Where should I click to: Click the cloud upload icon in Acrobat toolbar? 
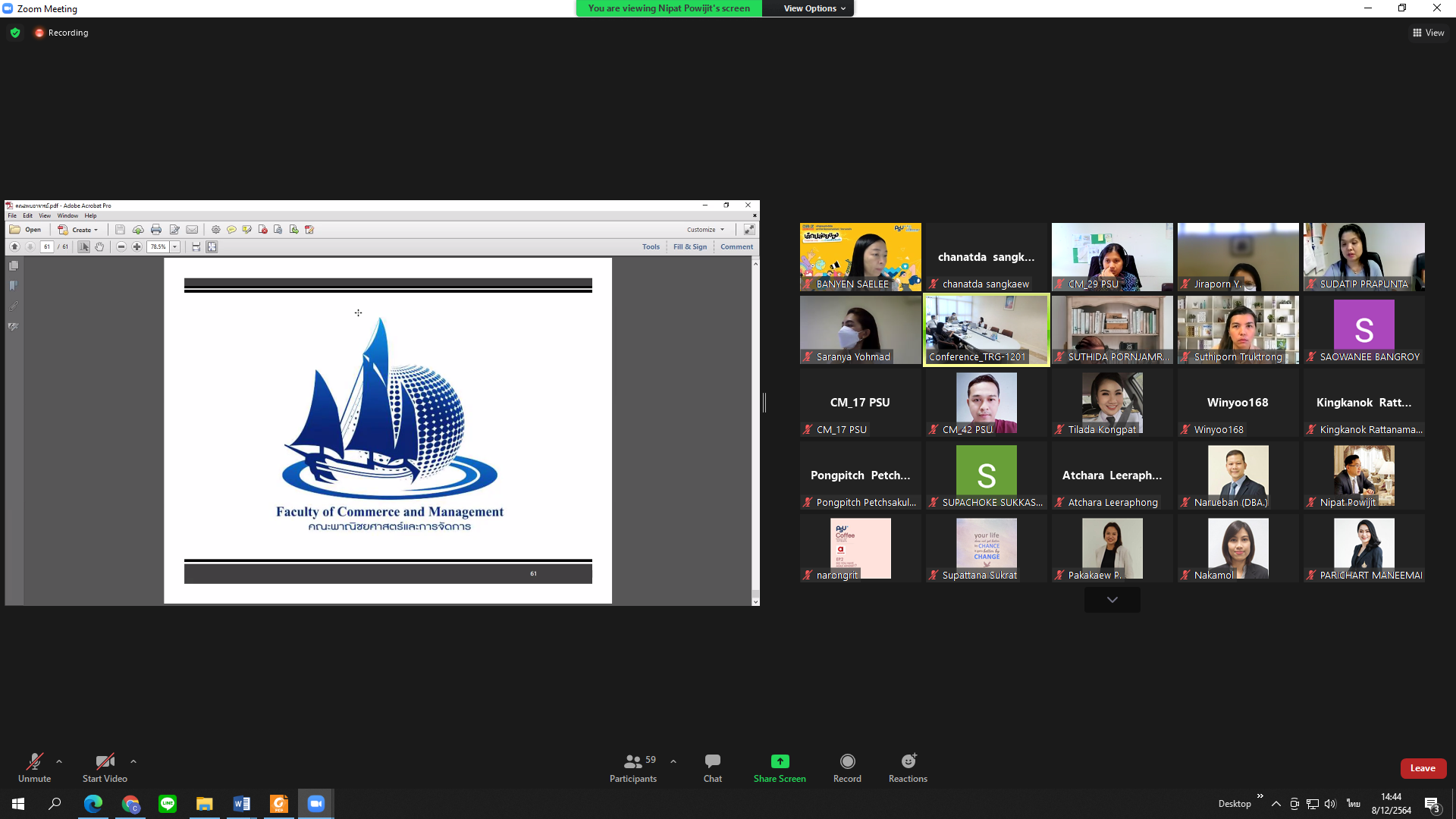pyautogui.click(x=138, y=230)
